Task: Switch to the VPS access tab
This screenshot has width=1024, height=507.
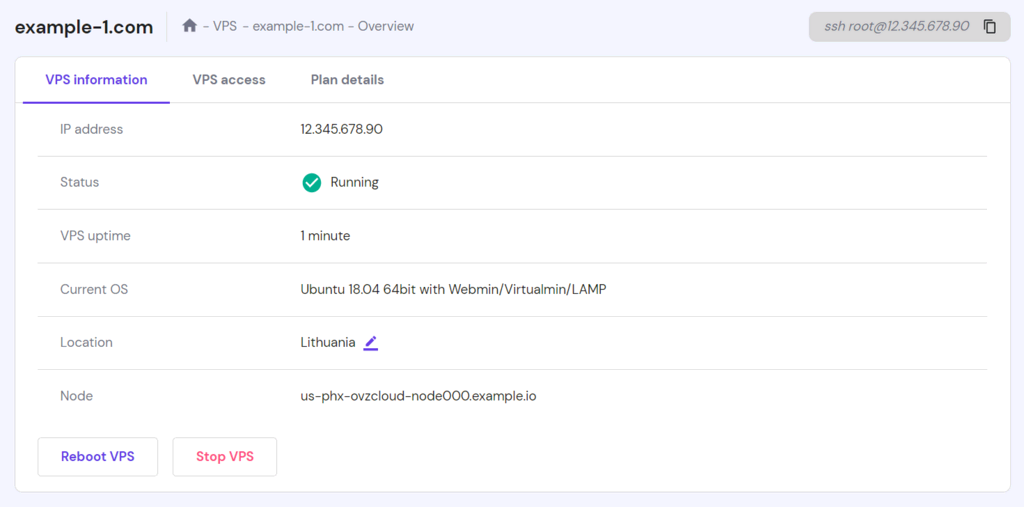Action: (229, 80)
